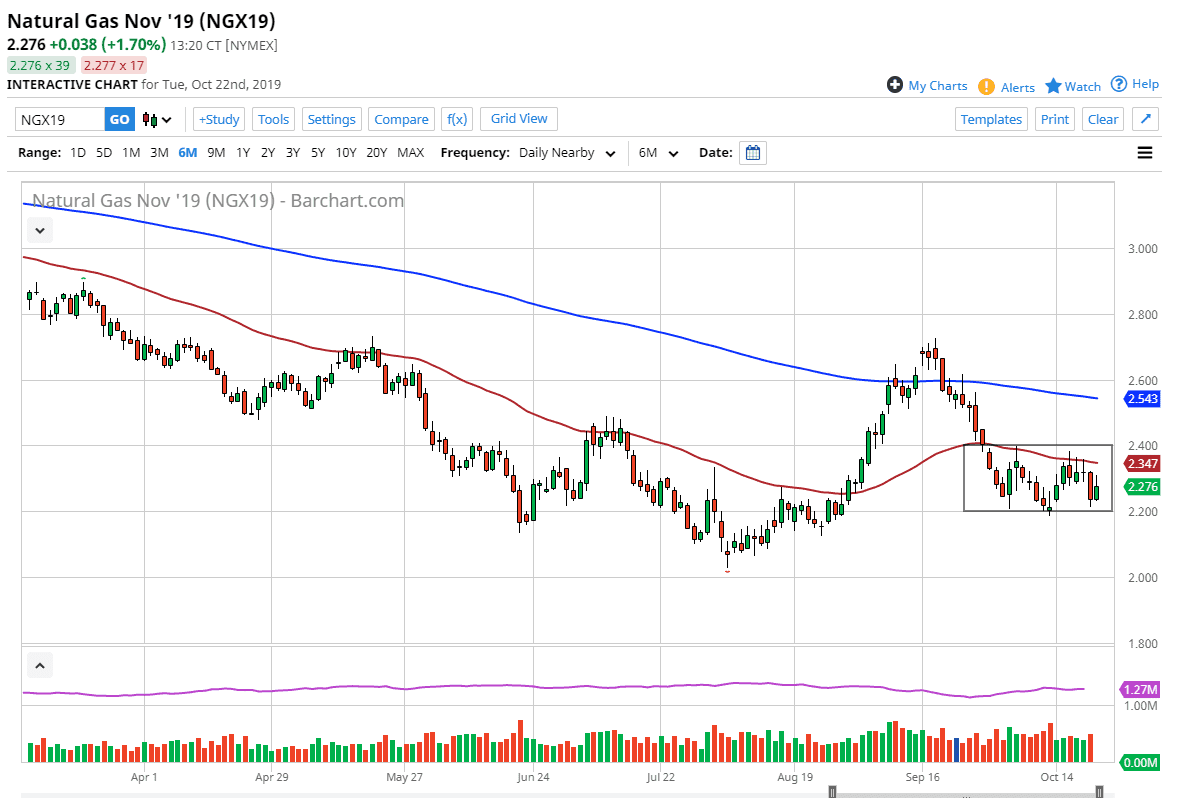Collapse the volume pane chevron
This screenshot has width=1179, height=798.
coord(39,664)
